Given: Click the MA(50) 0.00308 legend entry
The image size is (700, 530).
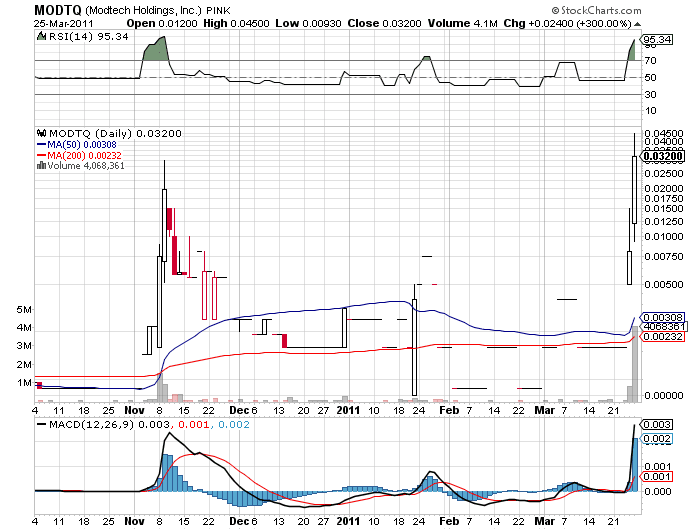Looking at the screenshot, I should tap(76, 145).
